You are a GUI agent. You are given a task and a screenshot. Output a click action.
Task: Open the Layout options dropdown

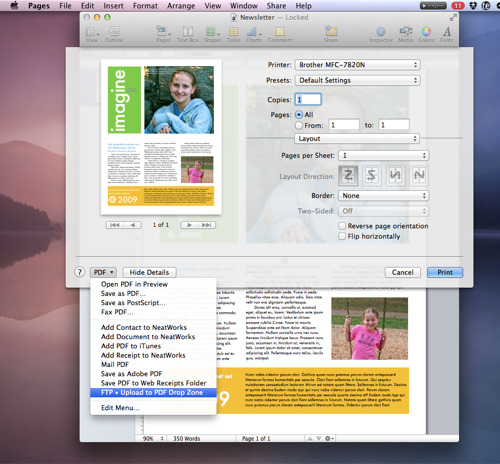(357, 138)
